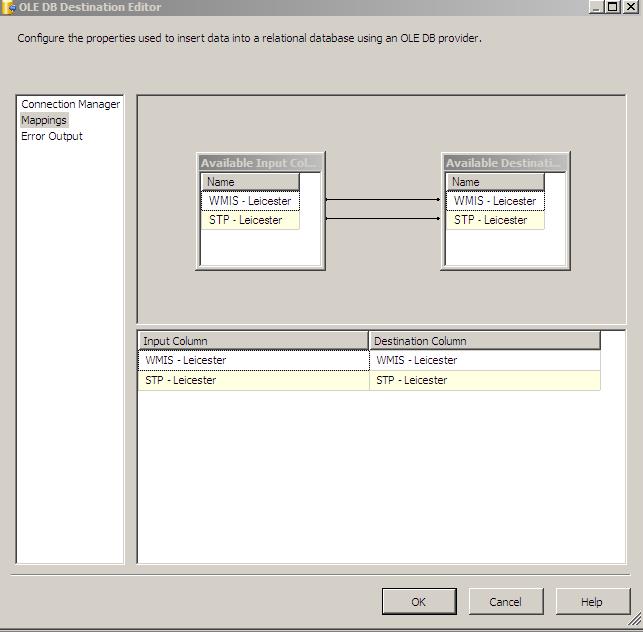Click Name header in Available Input Columns box

[250, 182]
